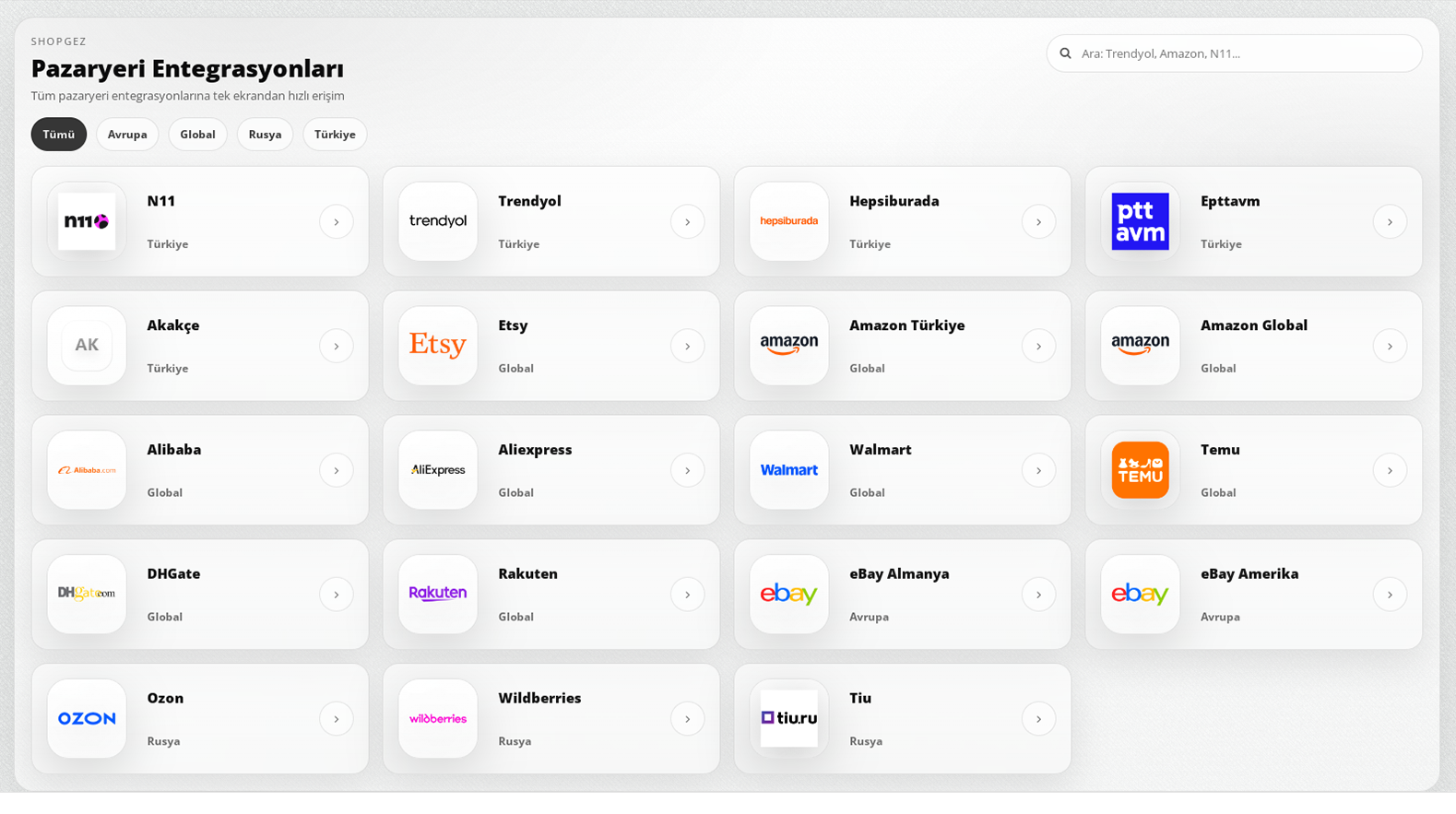Click the AliExpress logo icon
1456x814 pixels.
coord(438,470)
